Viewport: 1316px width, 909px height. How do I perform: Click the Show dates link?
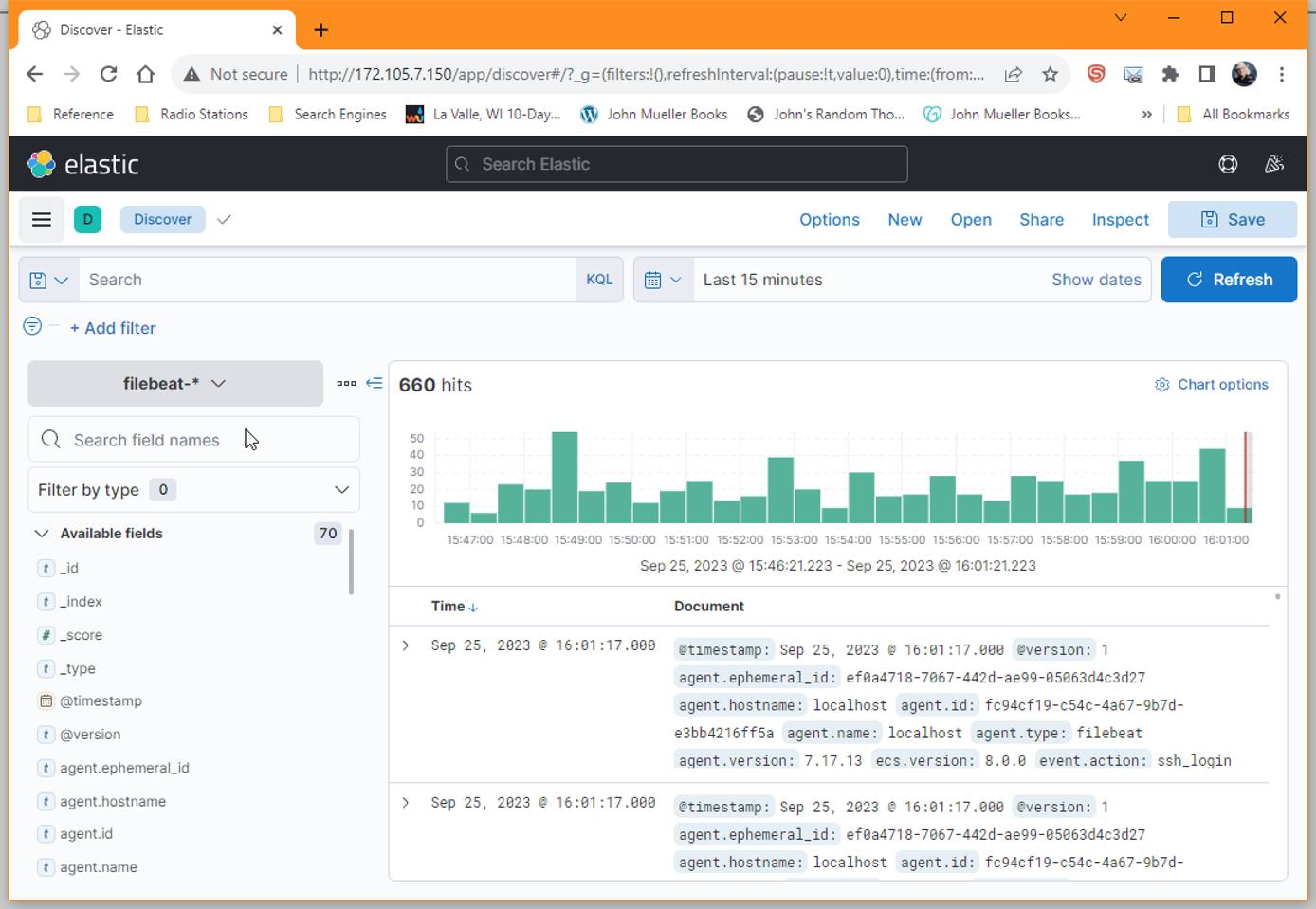(x=1096, y=279)
